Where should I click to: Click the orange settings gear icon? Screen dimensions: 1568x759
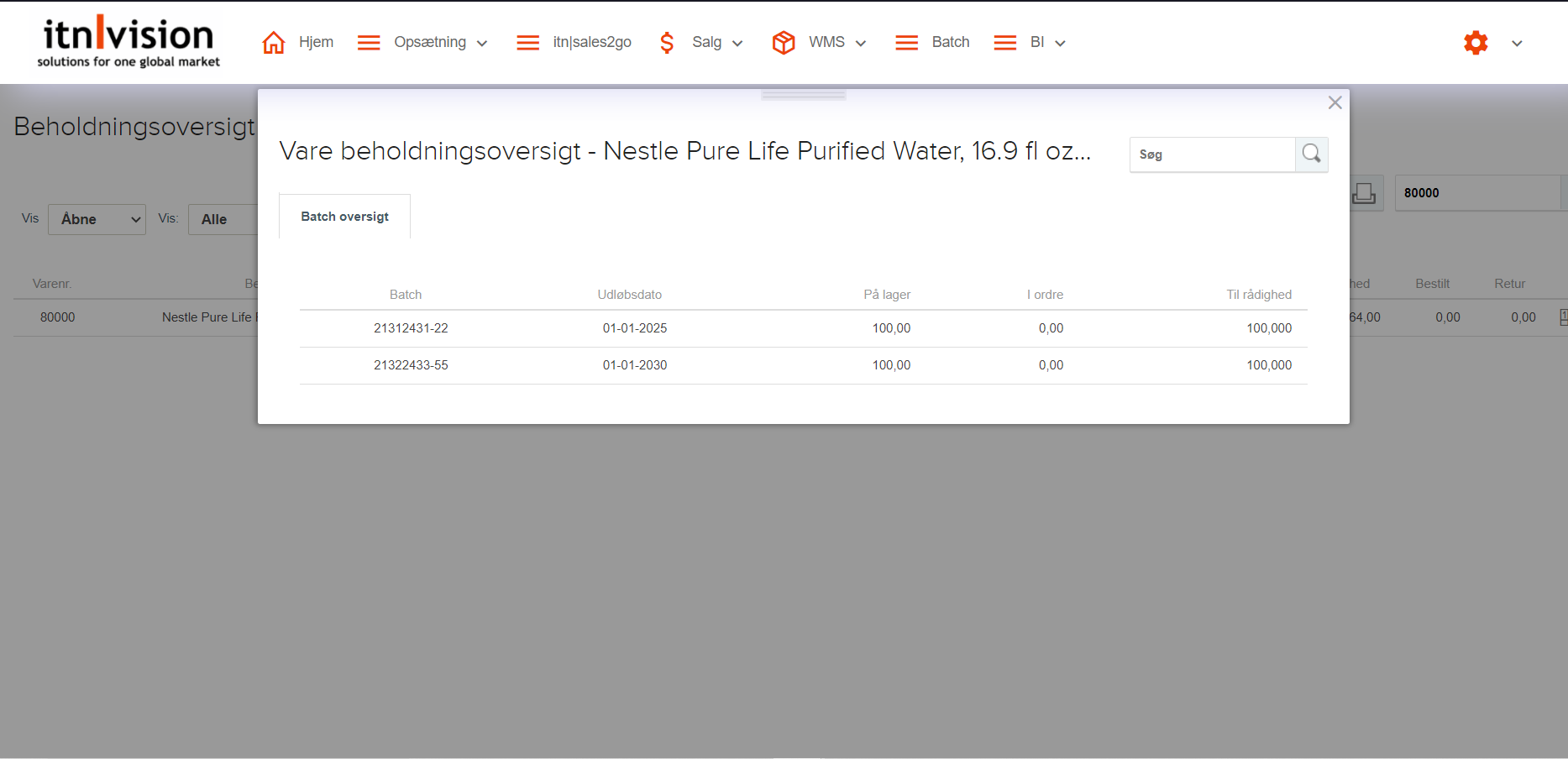[x=1476, y=43]
